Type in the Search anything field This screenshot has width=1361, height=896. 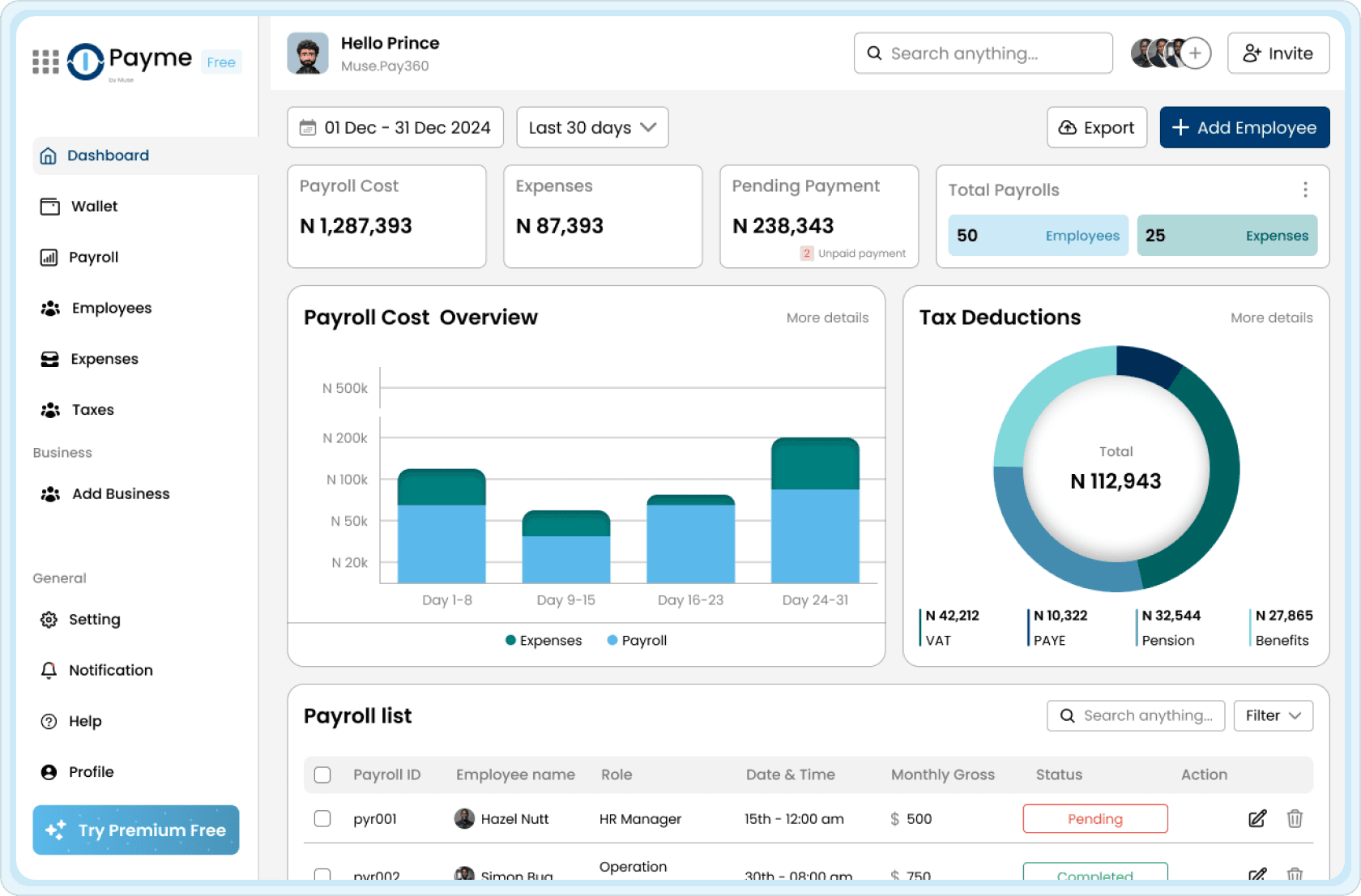point(983,53)
